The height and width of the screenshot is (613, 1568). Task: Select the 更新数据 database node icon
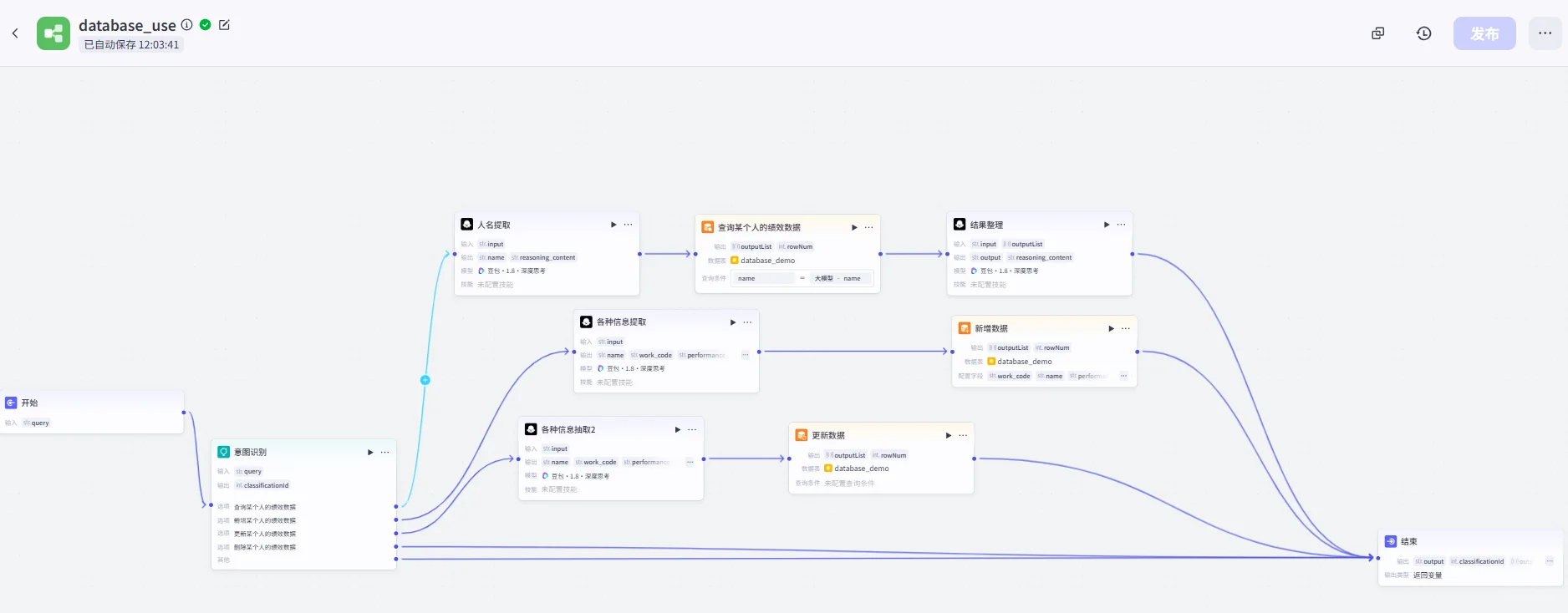802,435
